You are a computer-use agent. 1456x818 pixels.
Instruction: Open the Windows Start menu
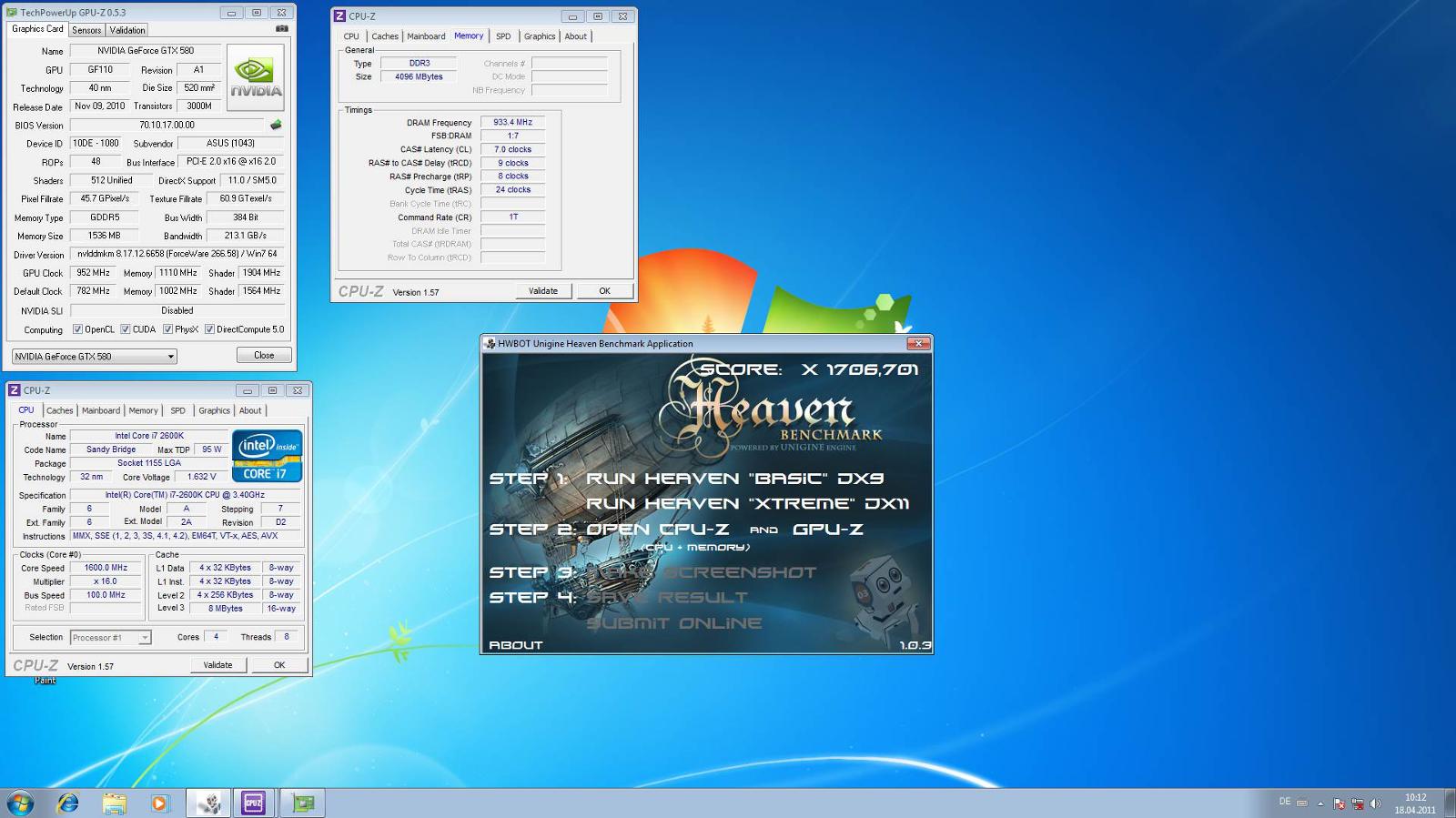pyautogui.click(x=20, y=803)
